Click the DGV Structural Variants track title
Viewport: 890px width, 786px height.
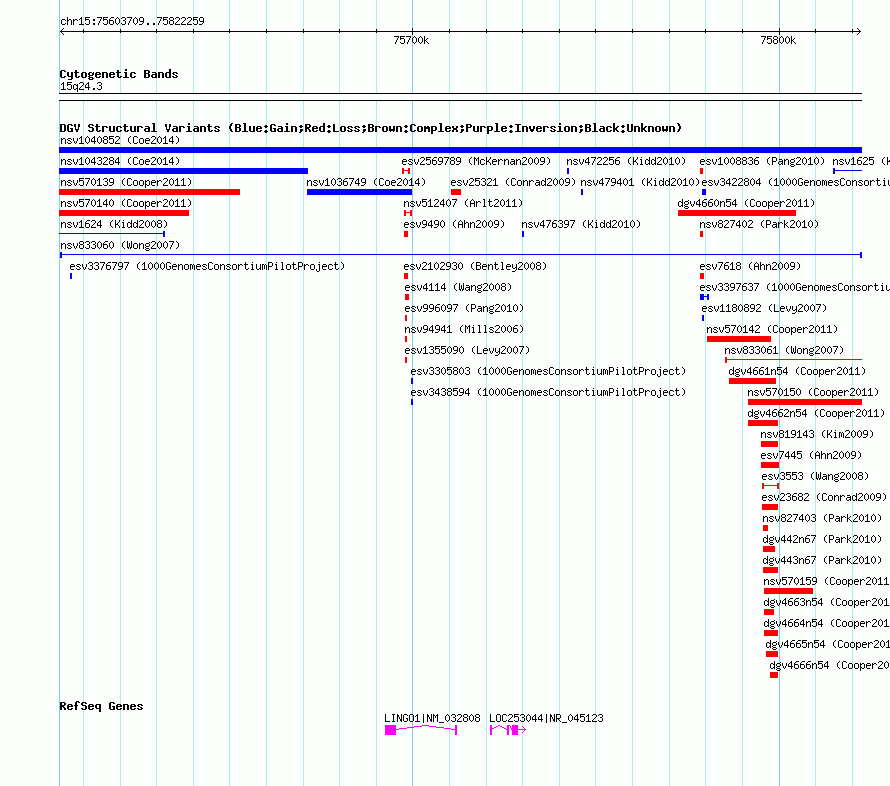click(x=371, y=128)
